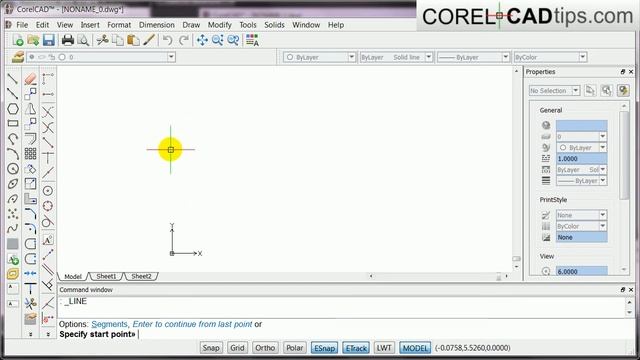Viewport: 640px width, 360px height.
Task: Open the ByLayer line color dropdown
Action: tap(351, 57)
